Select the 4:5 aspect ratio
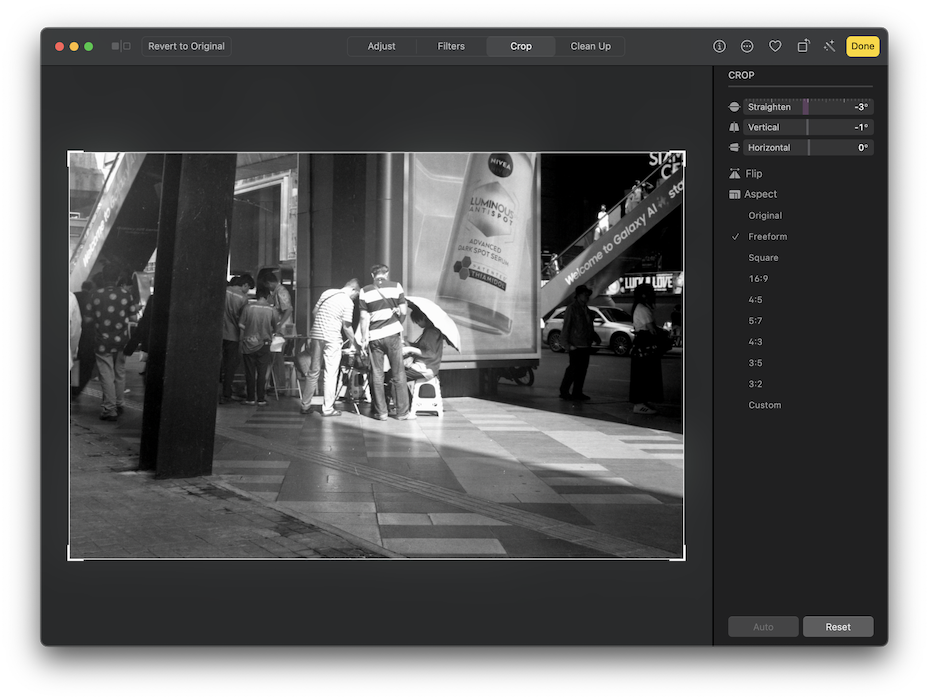 point(755,299)
